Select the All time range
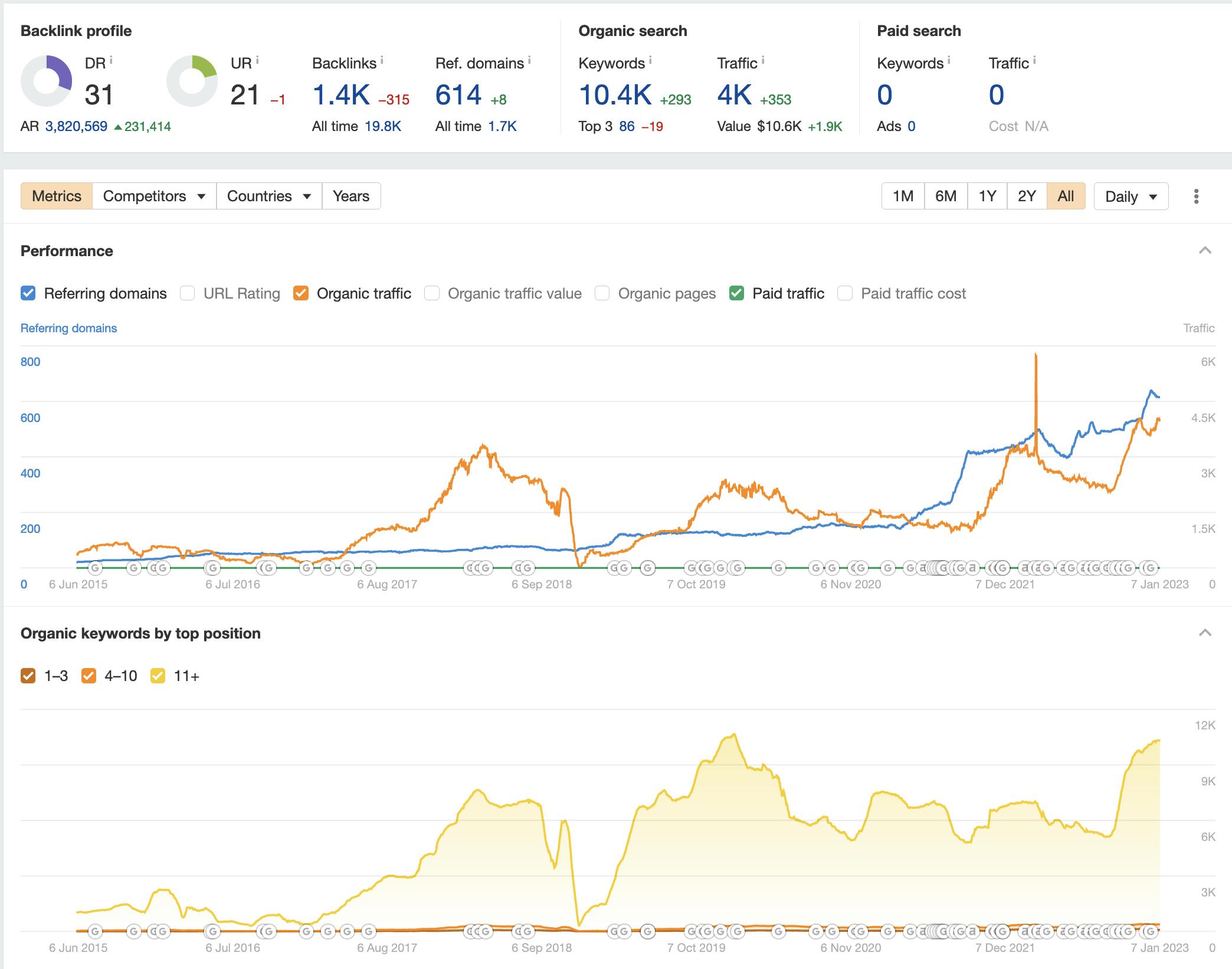Image resolution: width=1232 pixels, height=969 pixels. [x=1066, y=196]
